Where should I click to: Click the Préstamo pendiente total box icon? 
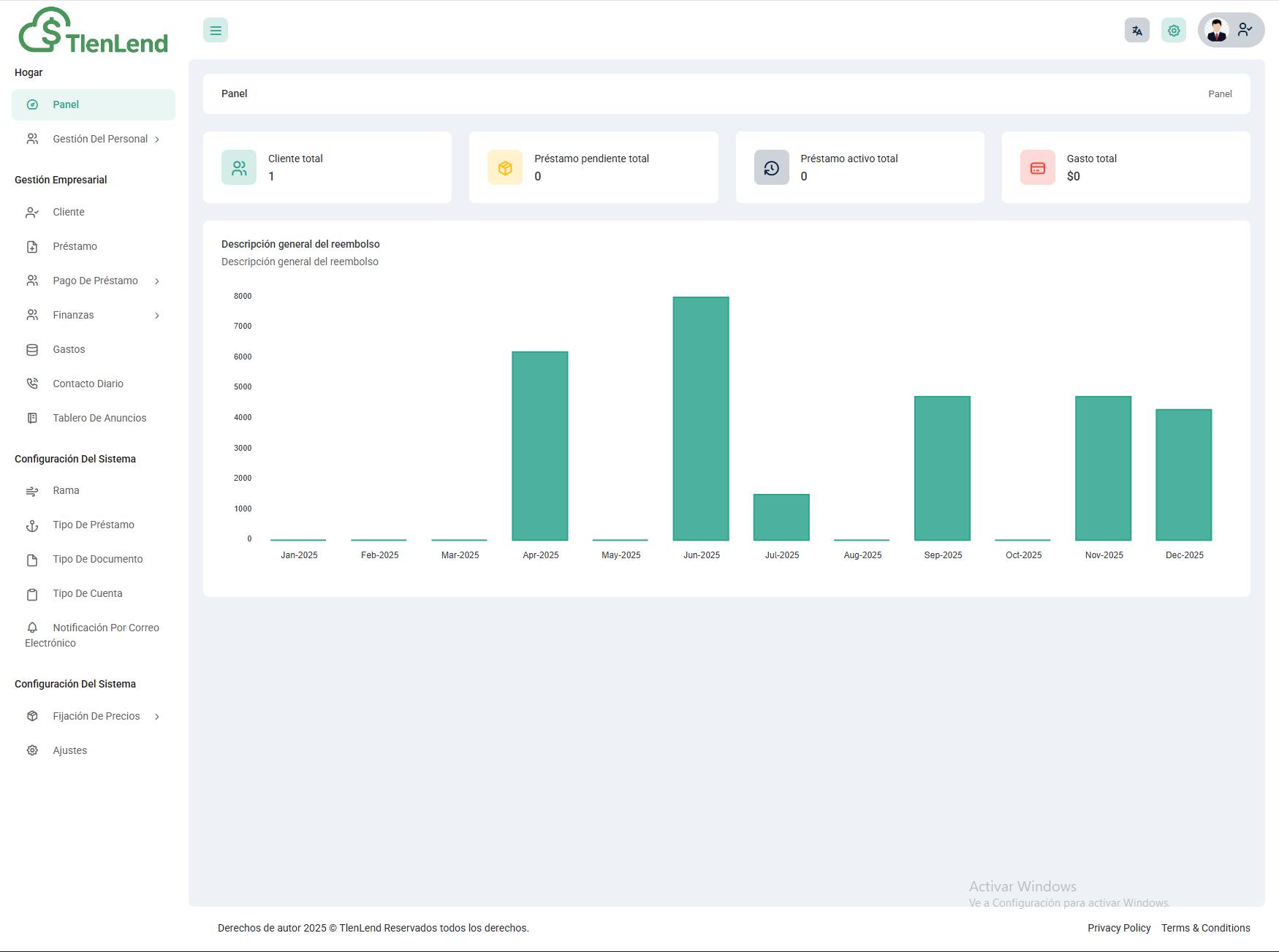tap(505, 168)
